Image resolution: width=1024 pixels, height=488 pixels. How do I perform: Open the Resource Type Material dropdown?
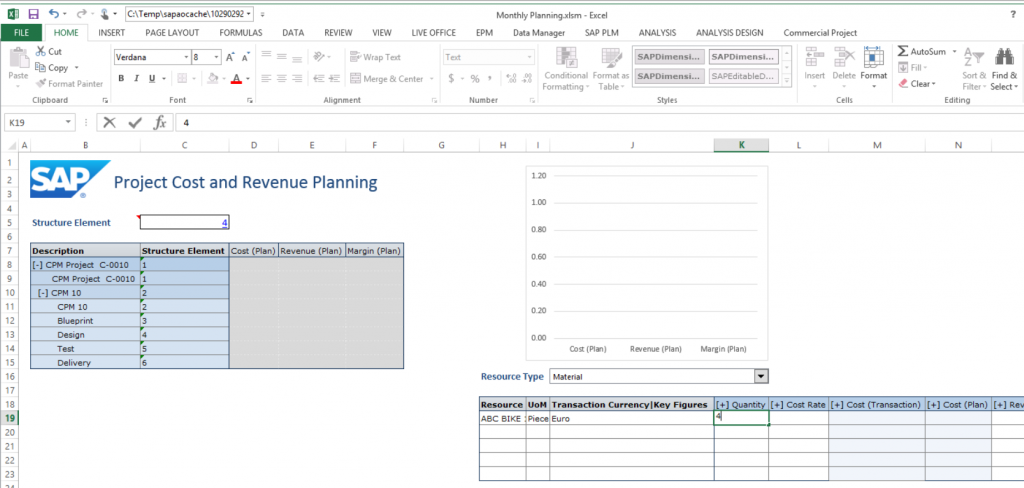click(761, 376)
